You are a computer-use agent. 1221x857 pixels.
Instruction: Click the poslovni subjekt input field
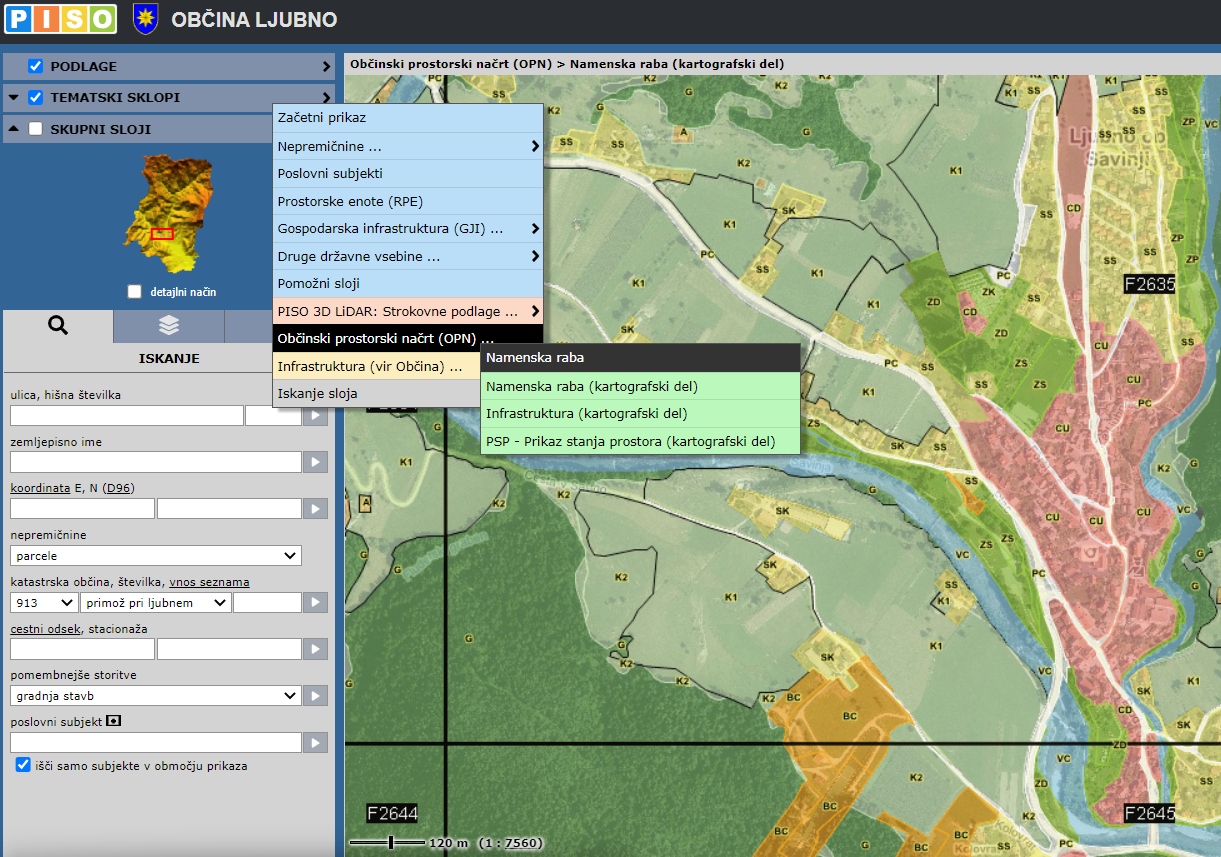(x=156, y=742)
